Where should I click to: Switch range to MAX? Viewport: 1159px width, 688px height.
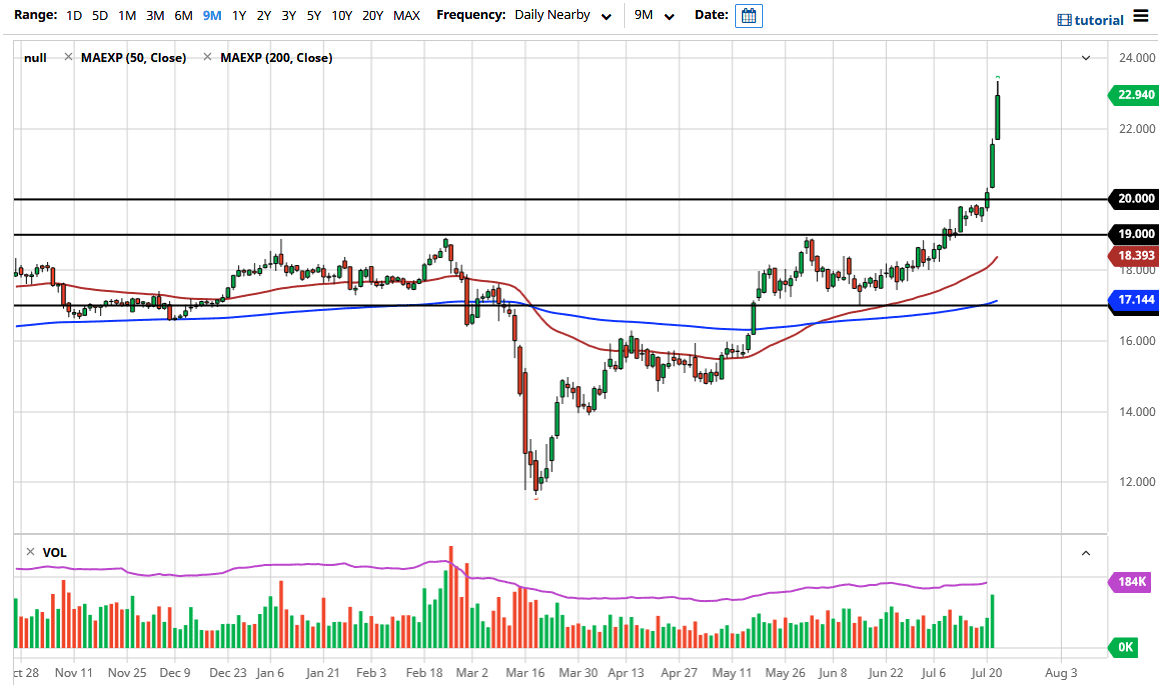(x=406, y=16)
